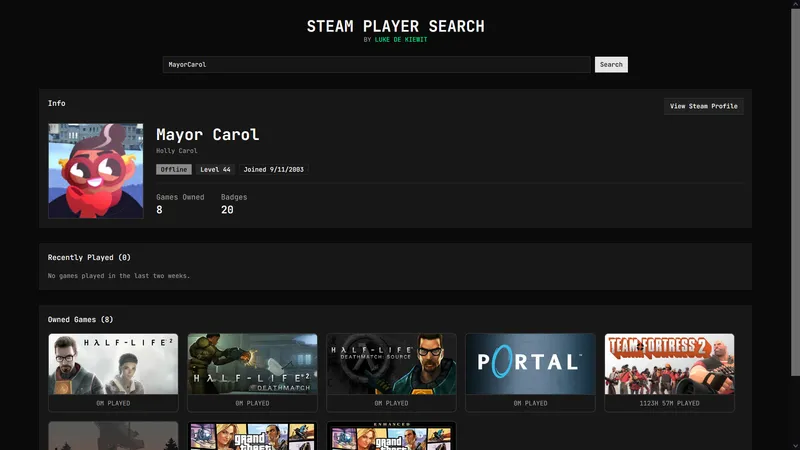This screenshot has height=450, width=800.
Task: Click the Recently Played (0) heading
Action: click(89, 258)
